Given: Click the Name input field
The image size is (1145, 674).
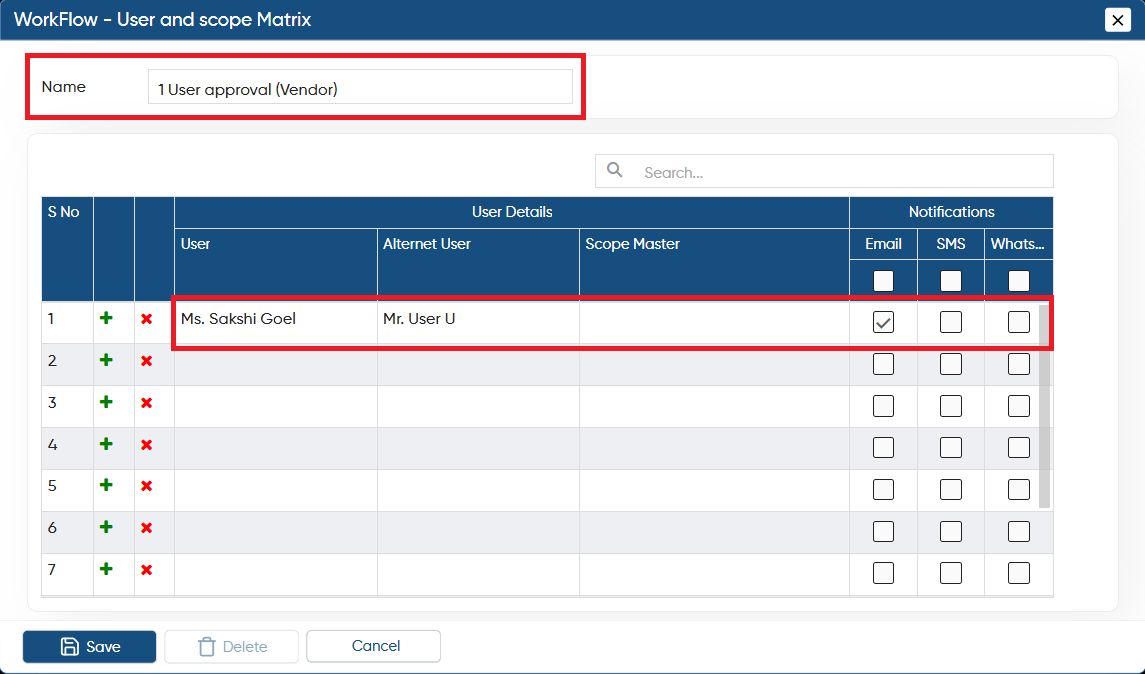Looking at the screenshot, I should pyautogui.click(x=360, y=87).
